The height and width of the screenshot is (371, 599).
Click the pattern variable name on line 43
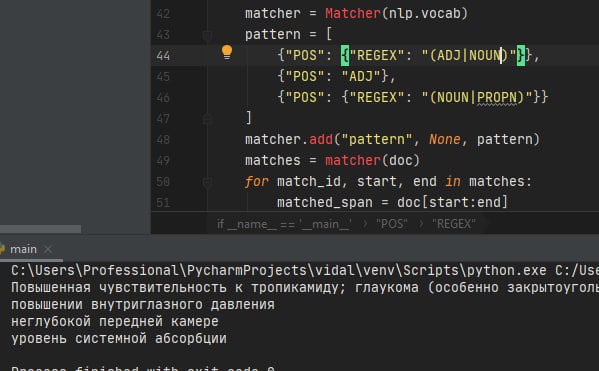(x=273, y=35)
